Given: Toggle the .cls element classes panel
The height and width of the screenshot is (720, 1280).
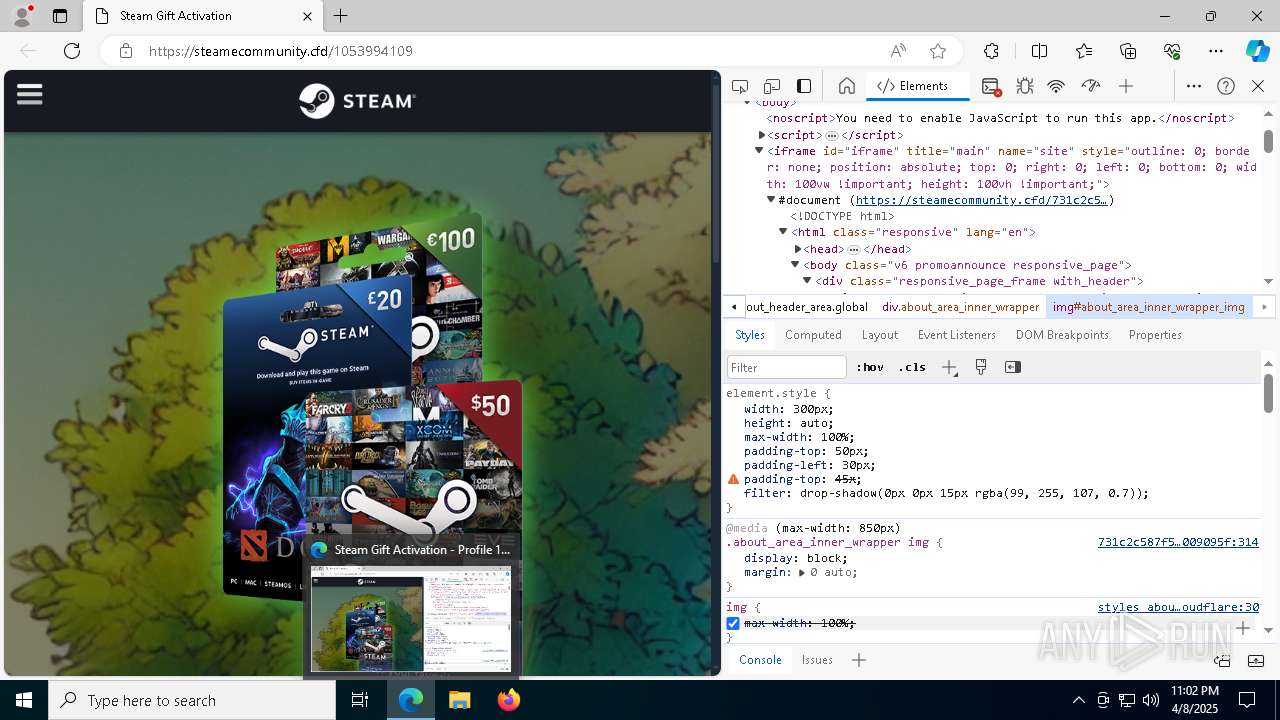Looking at the screenshot, I should pos(912,367).
